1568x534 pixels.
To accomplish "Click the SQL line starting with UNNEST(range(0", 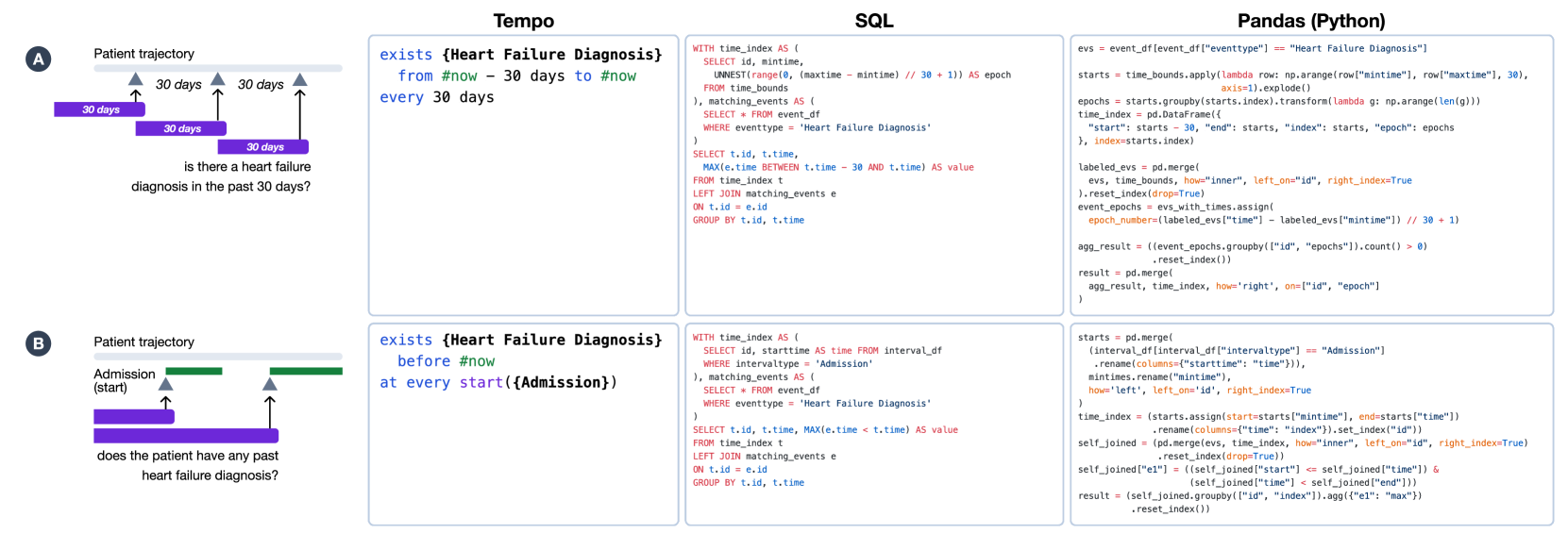I will click(x=862, y=75).
